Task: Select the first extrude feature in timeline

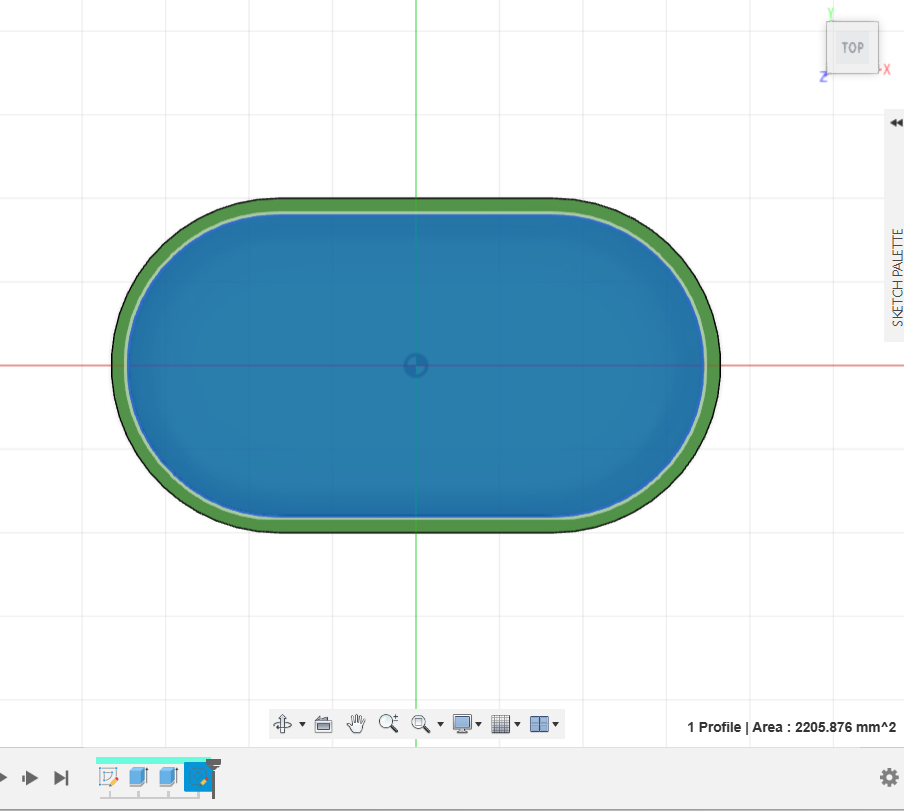Action: (138, 777)
